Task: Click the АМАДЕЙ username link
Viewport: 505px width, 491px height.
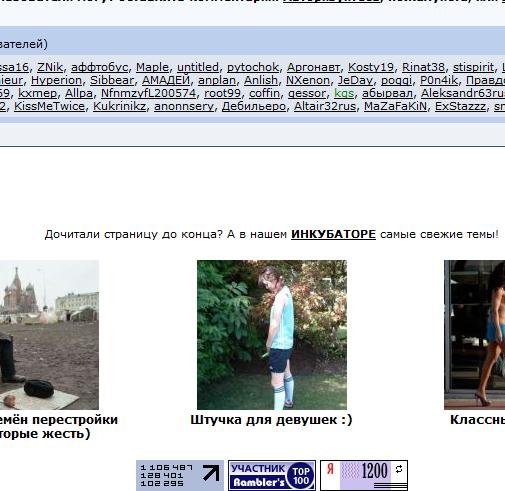Action: pyautogui.click(x=166, y=80)
